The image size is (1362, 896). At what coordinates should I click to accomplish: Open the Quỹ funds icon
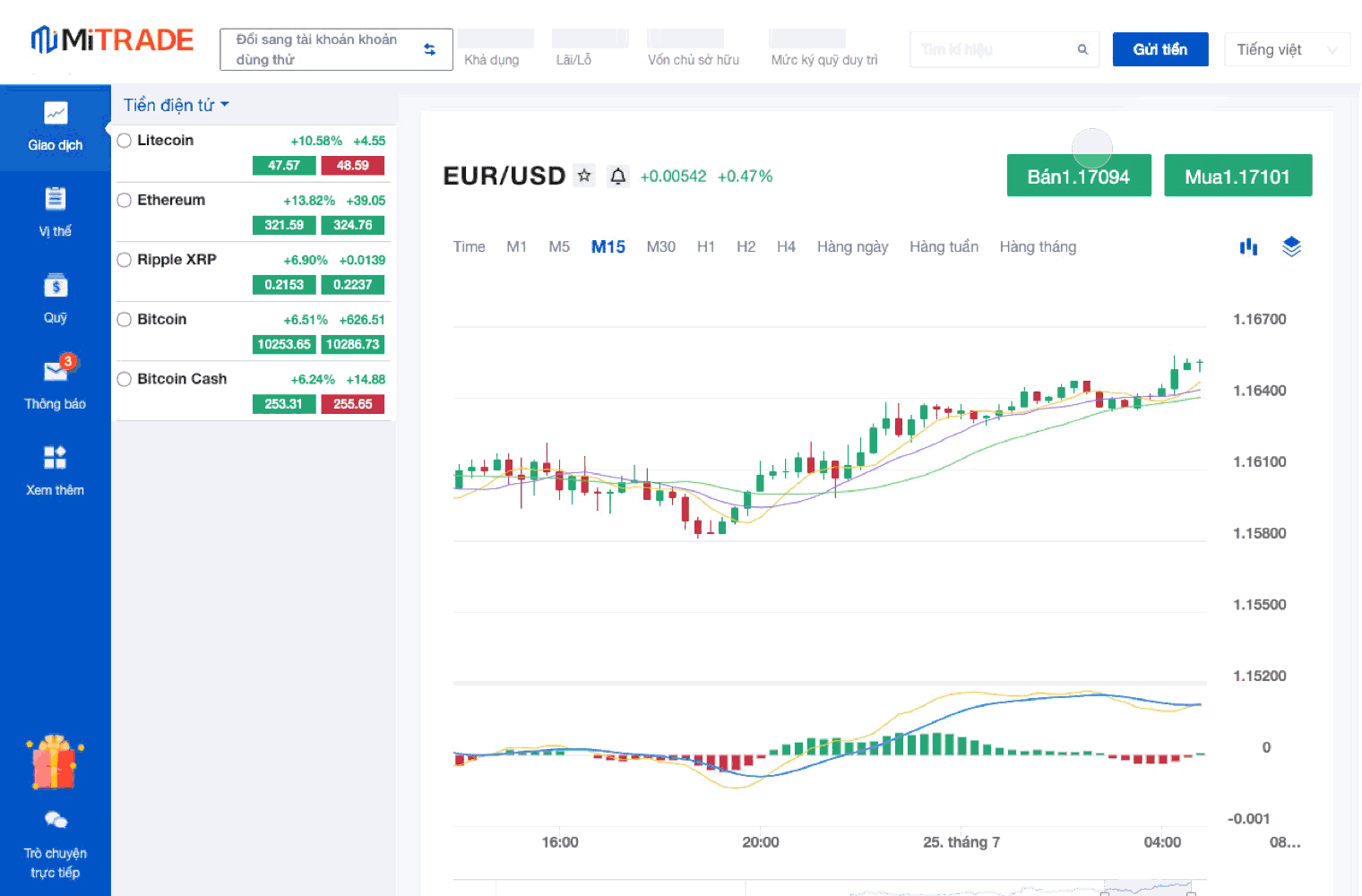pos(56,286)
